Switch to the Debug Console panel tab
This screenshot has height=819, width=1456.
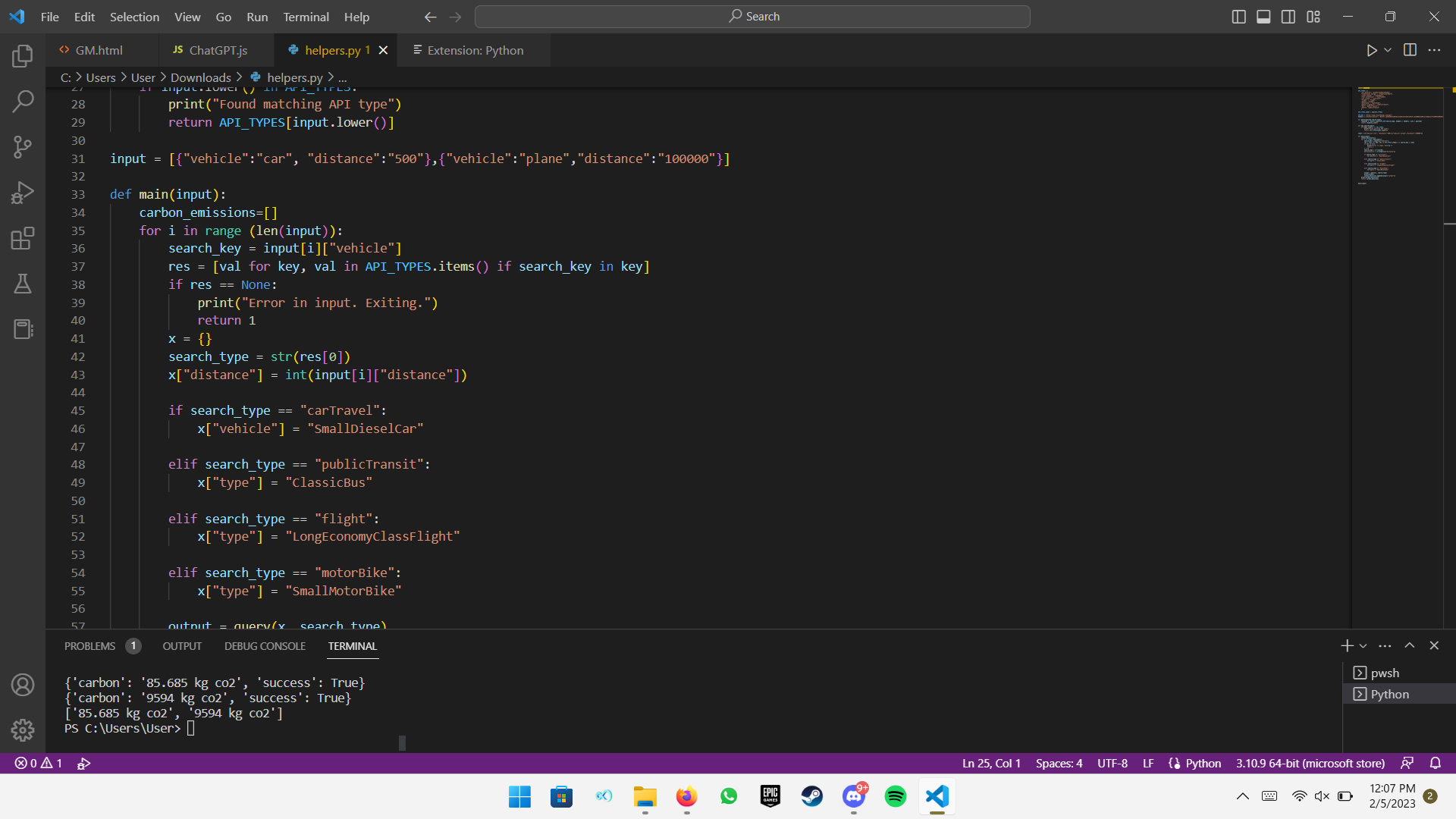pyautogui.click(x=265, y=646)
